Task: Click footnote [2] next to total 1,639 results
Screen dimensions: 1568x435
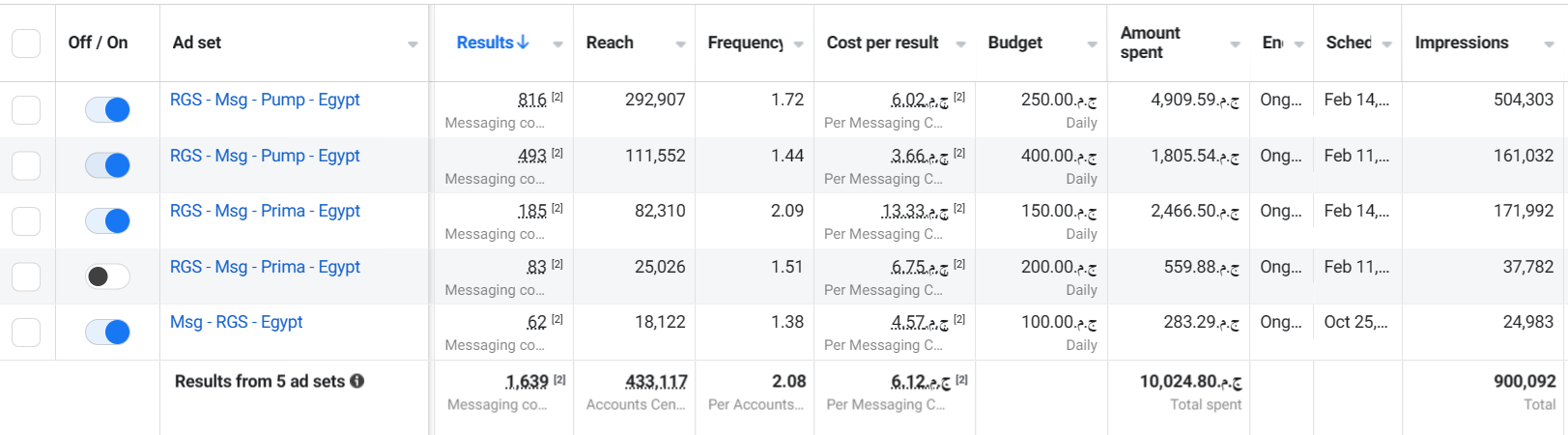Action: coord(559,380)
